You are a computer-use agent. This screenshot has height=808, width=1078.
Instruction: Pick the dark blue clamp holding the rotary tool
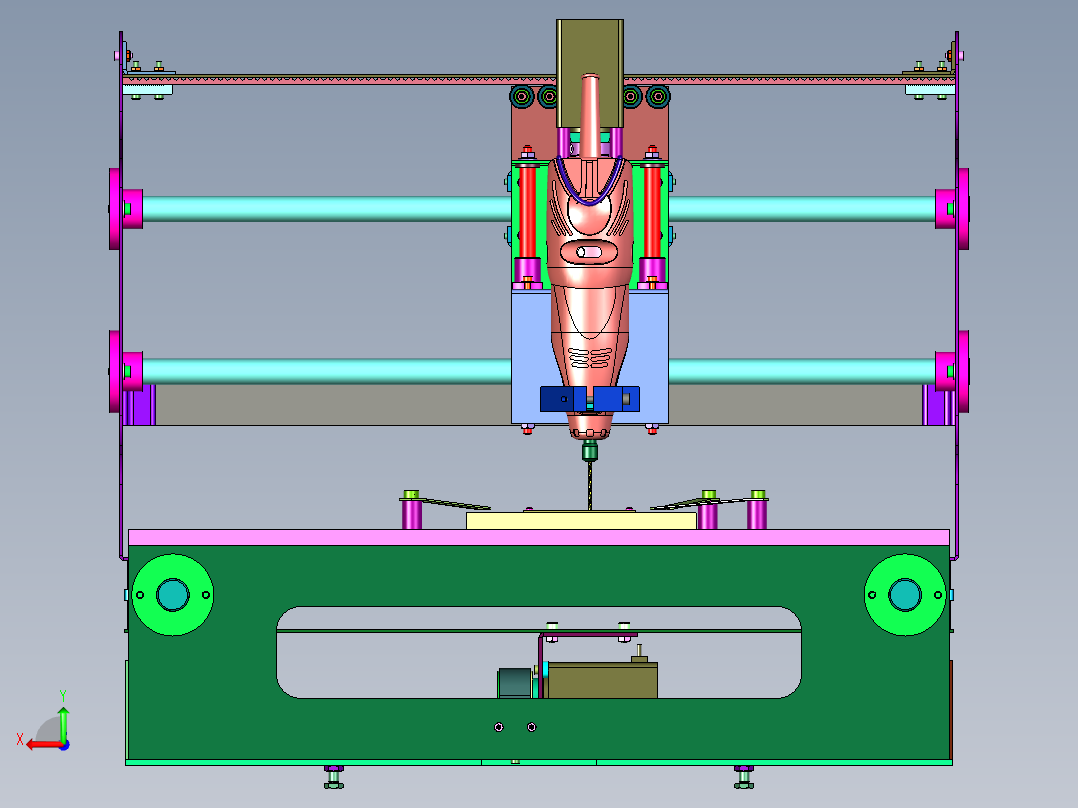pyautogui.click(x=589, y=399)
